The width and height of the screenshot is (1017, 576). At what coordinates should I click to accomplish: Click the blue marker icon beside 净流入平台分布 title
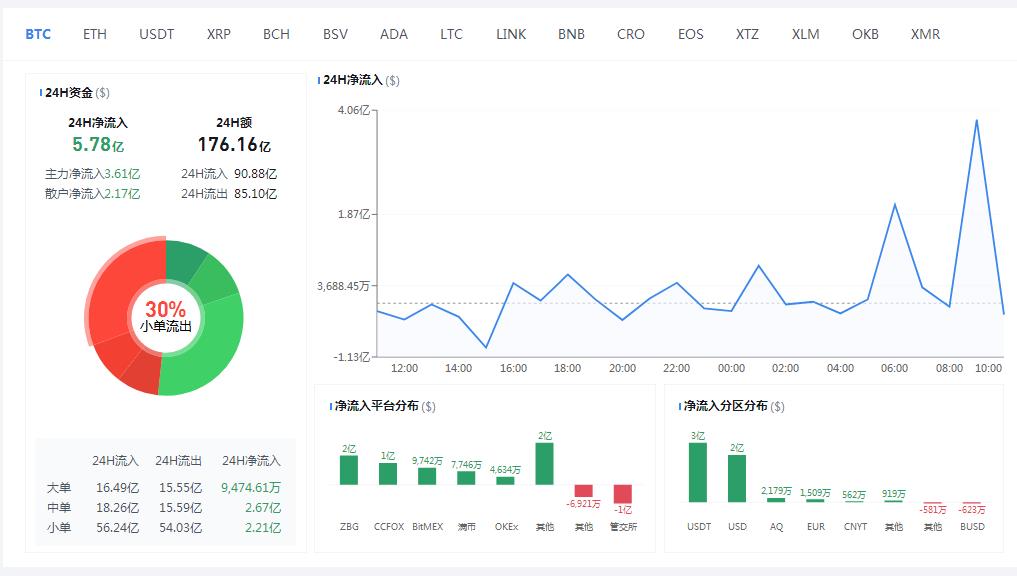point(331,407)
